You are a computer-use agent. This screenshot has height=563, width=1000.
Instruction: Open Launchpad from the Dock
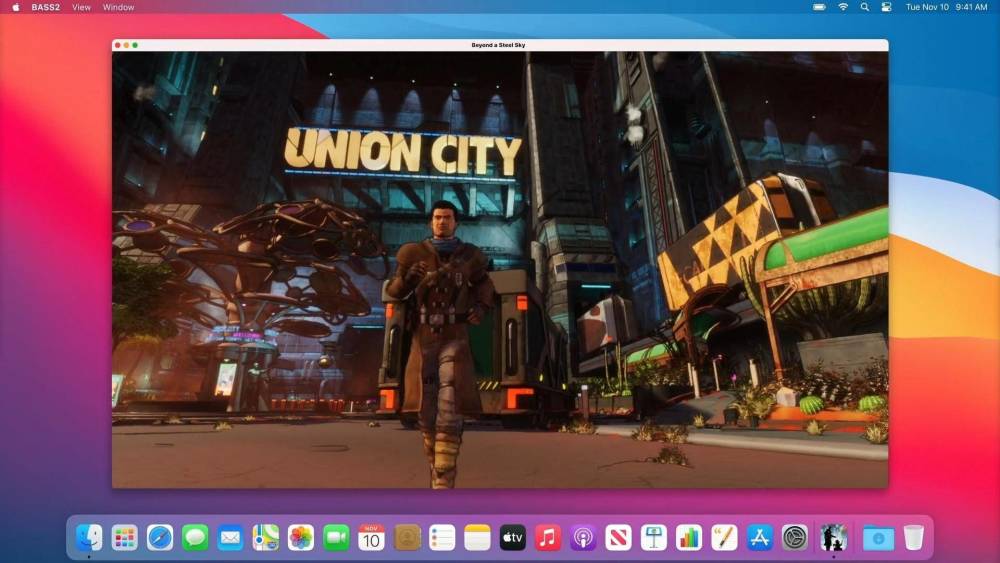click(x=124, y=537)
